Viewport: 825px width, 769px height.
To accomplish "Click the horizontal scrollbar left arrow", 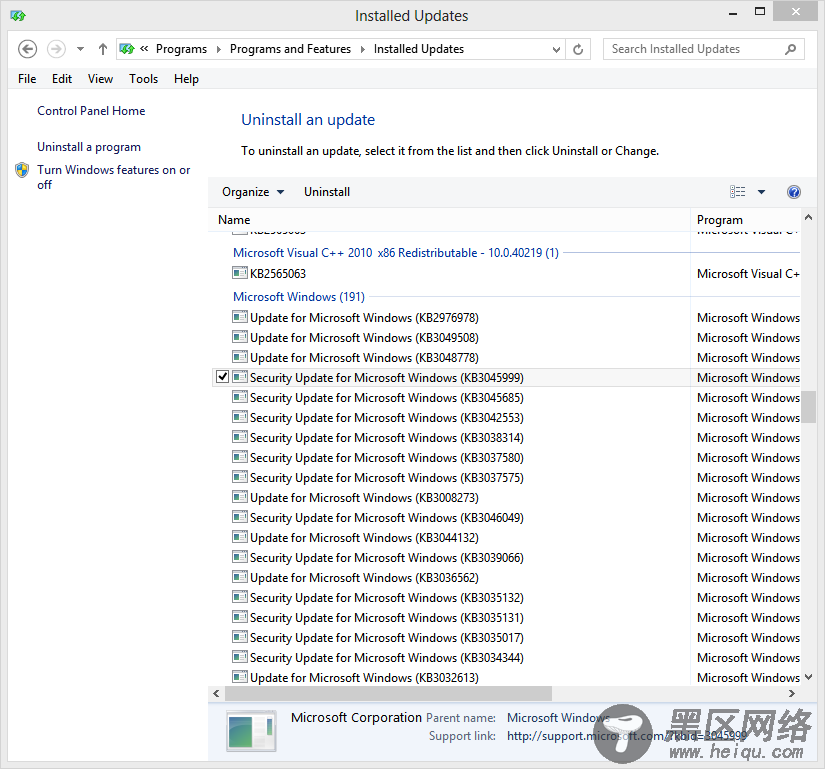I will pyautogui.click(x=216, y=694).
